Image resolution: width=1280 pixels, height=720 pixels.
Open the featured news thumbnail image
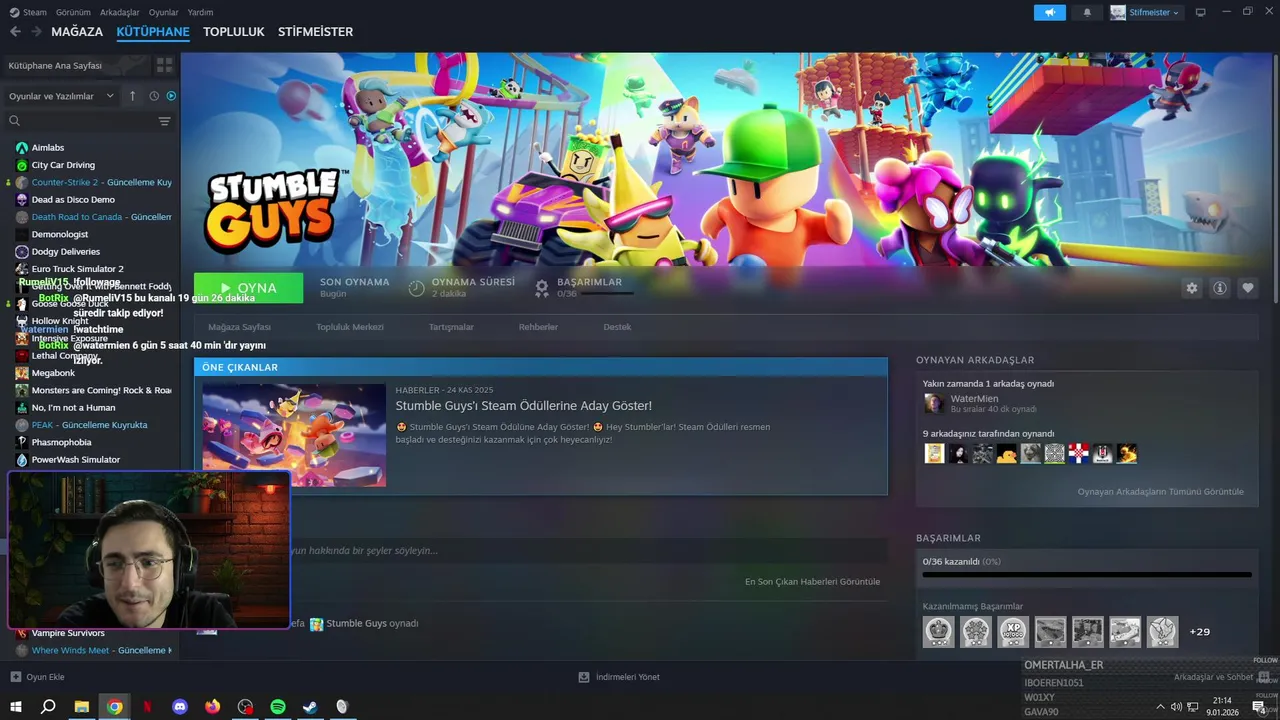tap(294, 435)
